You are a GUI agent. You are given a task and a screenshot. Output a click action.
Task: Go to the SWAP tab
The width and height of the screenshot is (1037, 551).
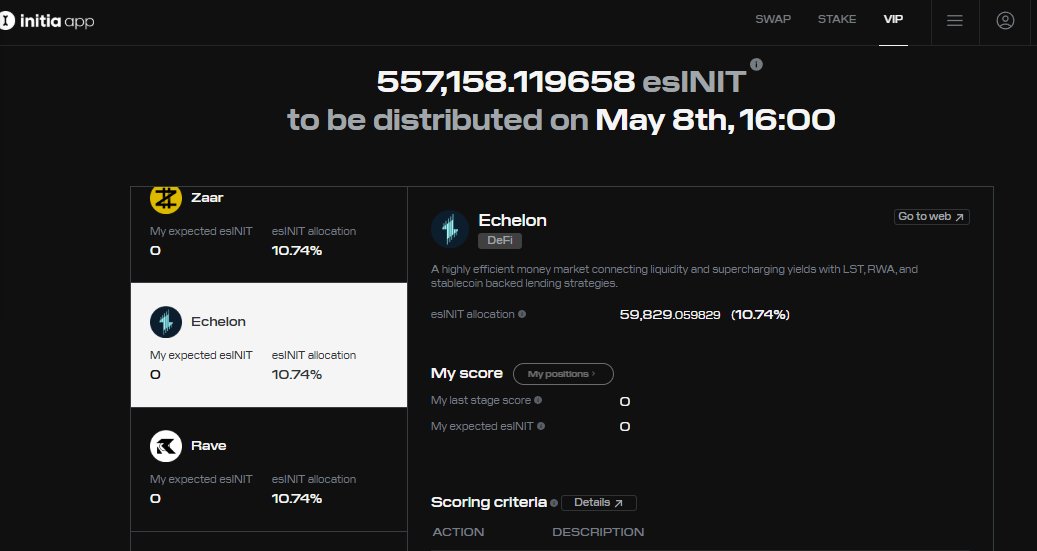(773, 20)
